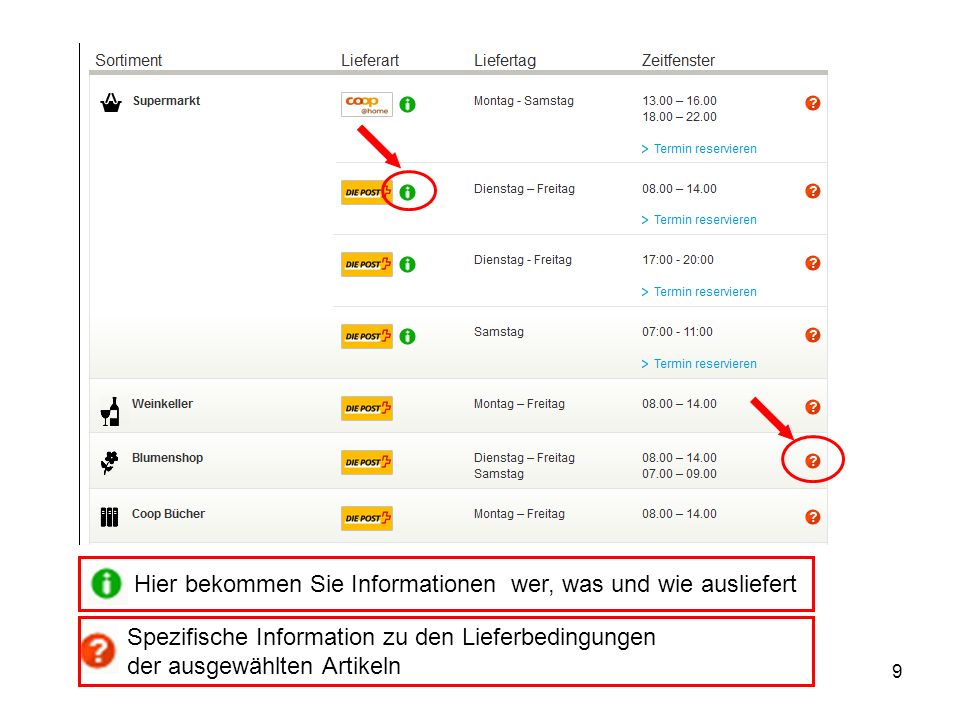Click the Lieferart column header
Image resolution: width=960 pixels, height=720 pixels.
point(370,60)
